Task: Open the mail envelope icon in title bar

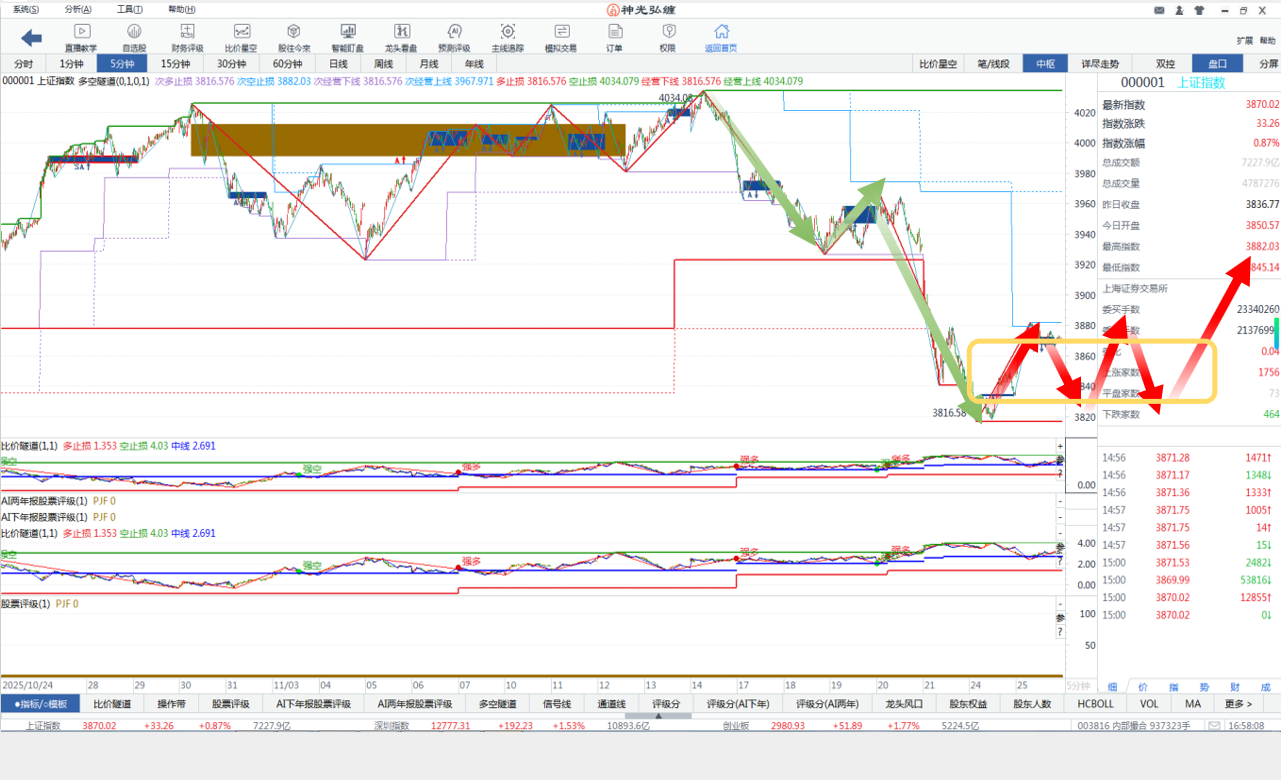Action: point(1159,10)
